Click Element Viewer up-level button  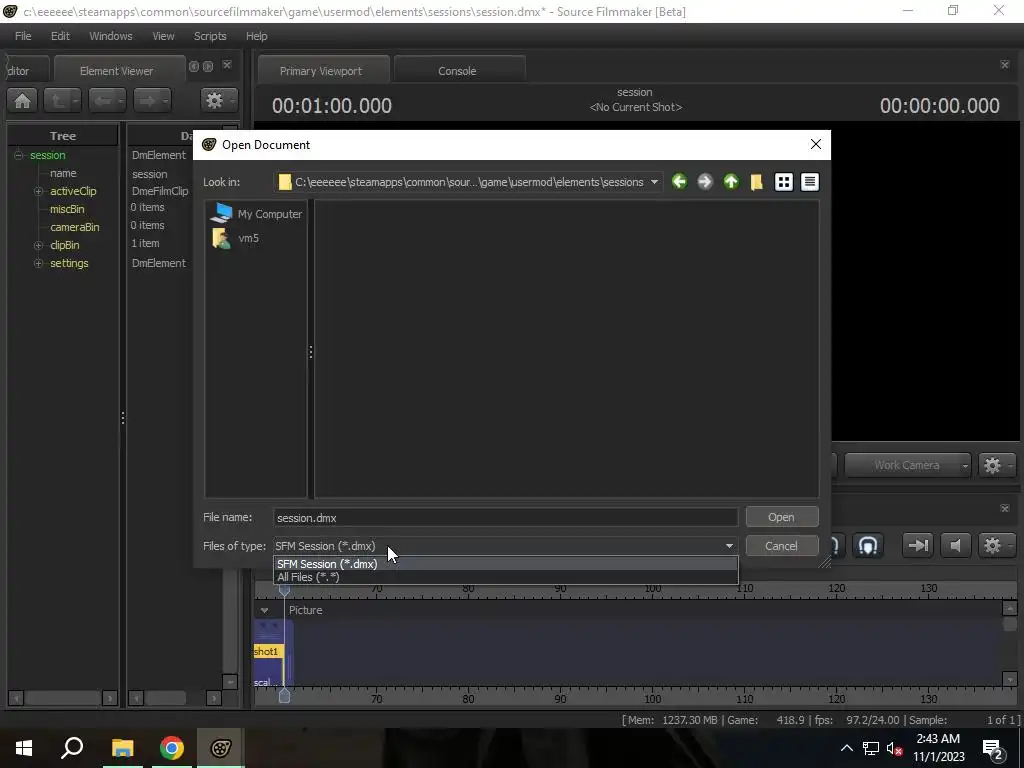click(x=62, y=101)
